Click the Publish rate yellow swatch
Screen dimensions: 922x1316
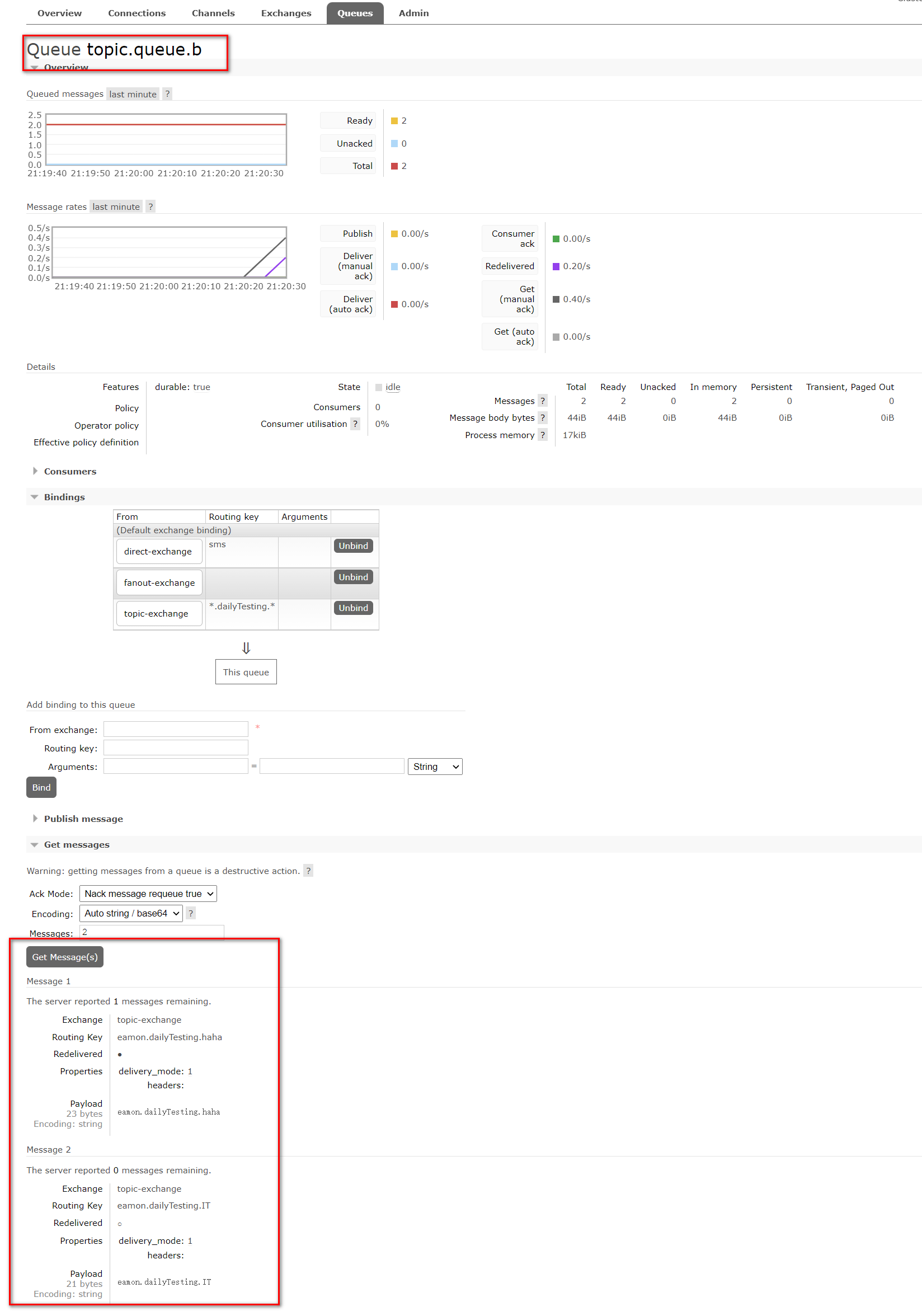pos(394,234)
